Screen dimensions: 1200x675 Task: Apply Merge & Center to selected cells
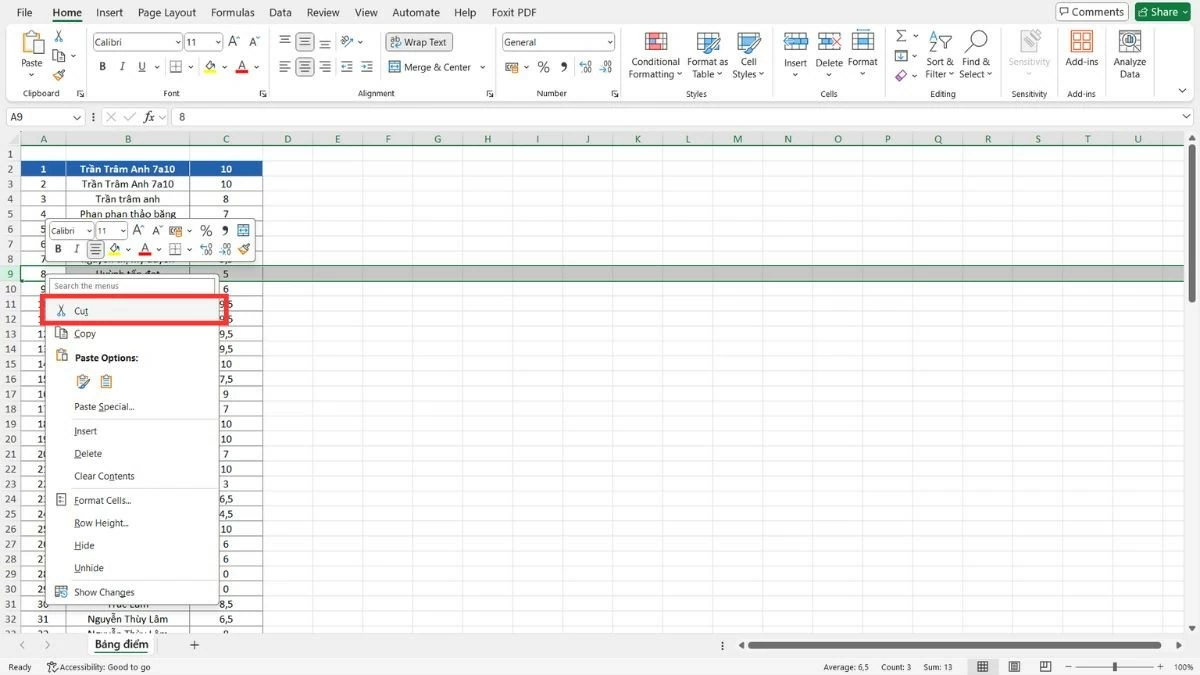(x=430, y=66)
